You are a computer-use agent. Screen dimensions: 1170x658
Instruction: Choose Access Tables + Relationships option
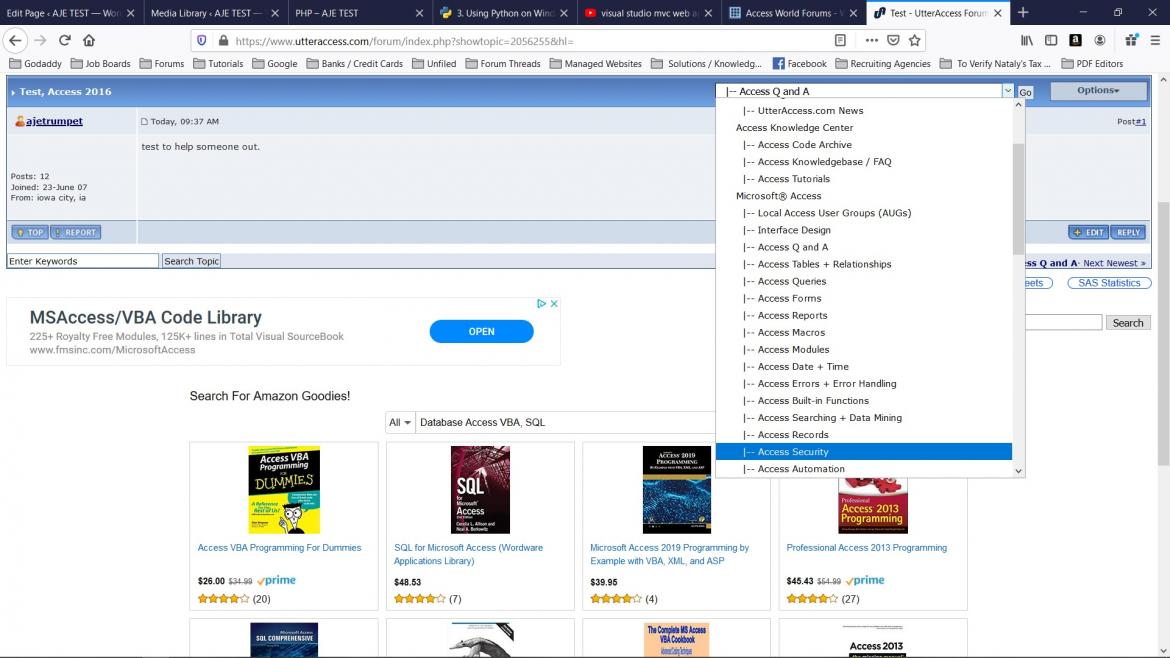pos(863,264)
